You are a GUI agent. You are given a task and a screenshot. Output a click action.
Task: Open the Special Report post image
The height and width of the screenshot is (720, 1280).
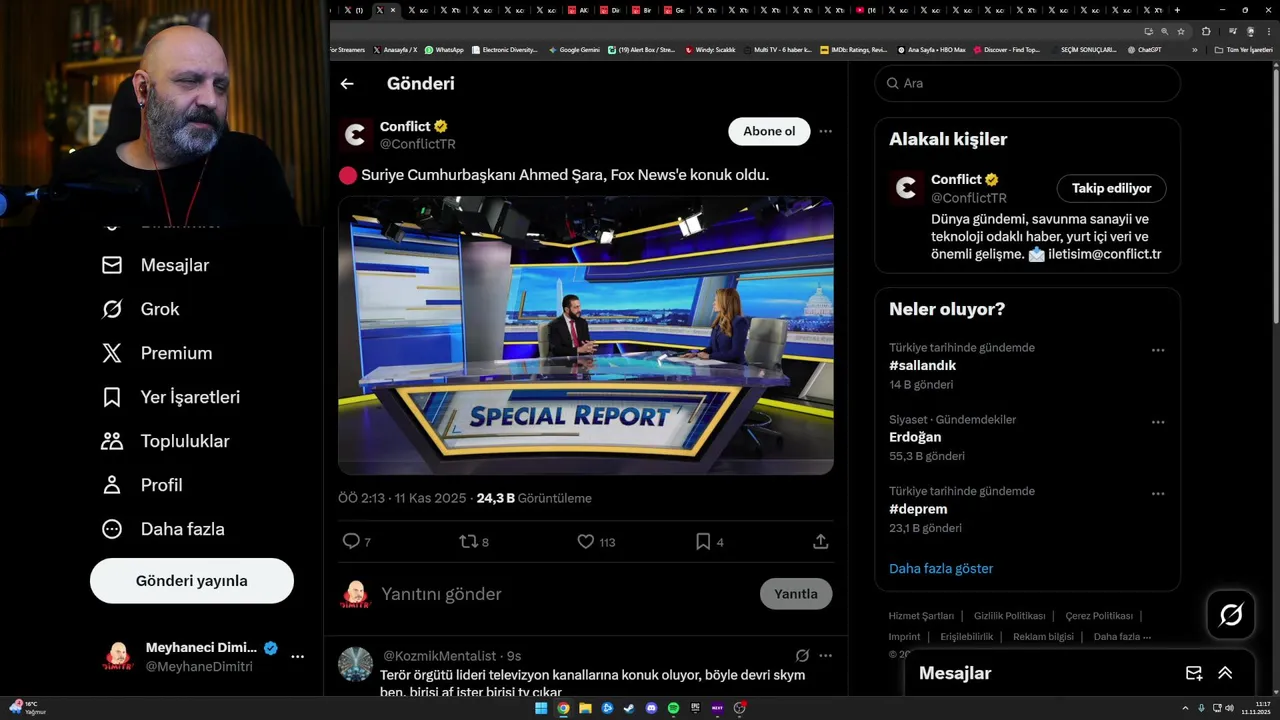point(586,335)
